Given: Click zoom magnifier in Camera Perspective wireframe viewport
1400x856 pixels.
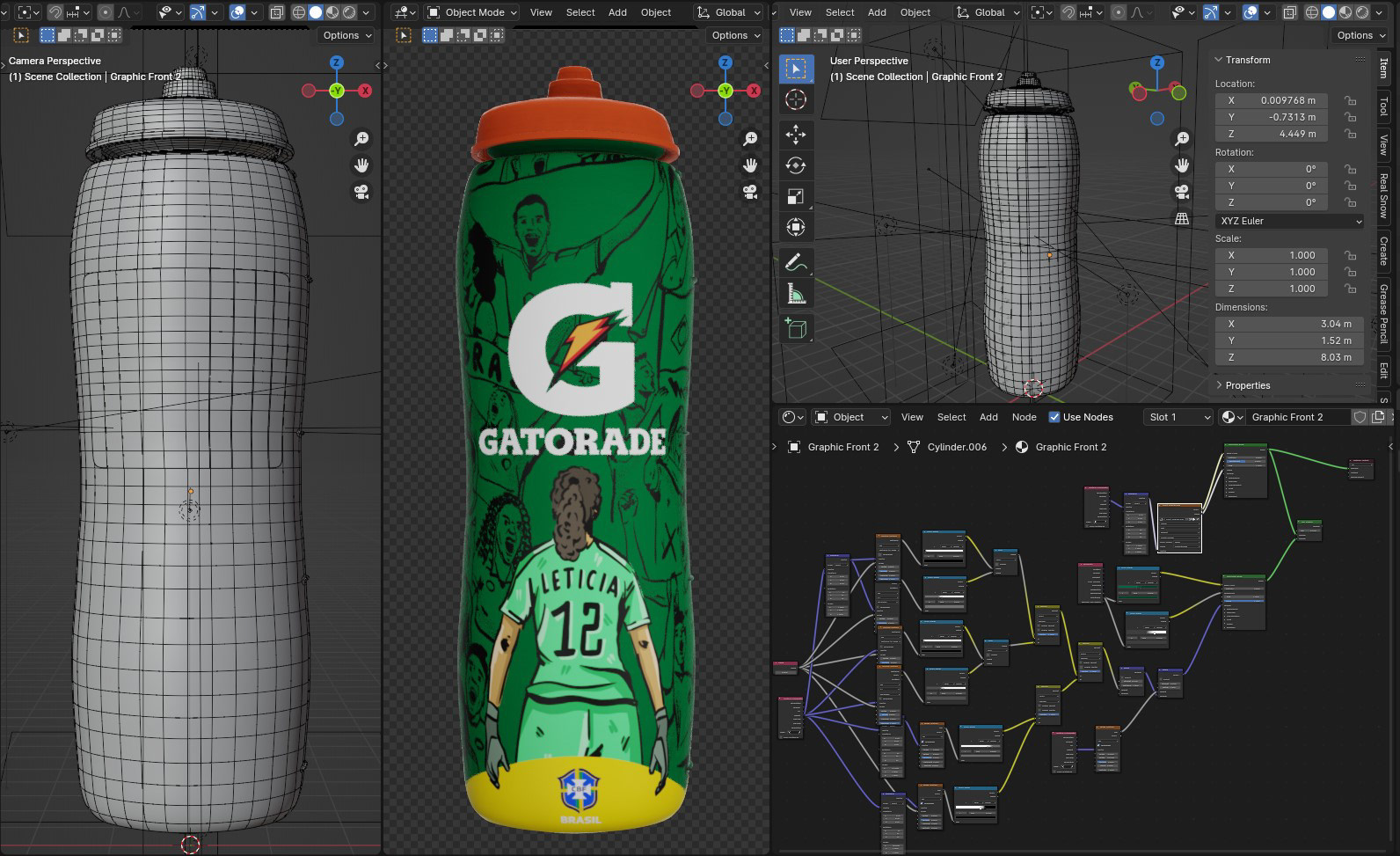Looking at the screenshot, I should (x=361, y=138).
